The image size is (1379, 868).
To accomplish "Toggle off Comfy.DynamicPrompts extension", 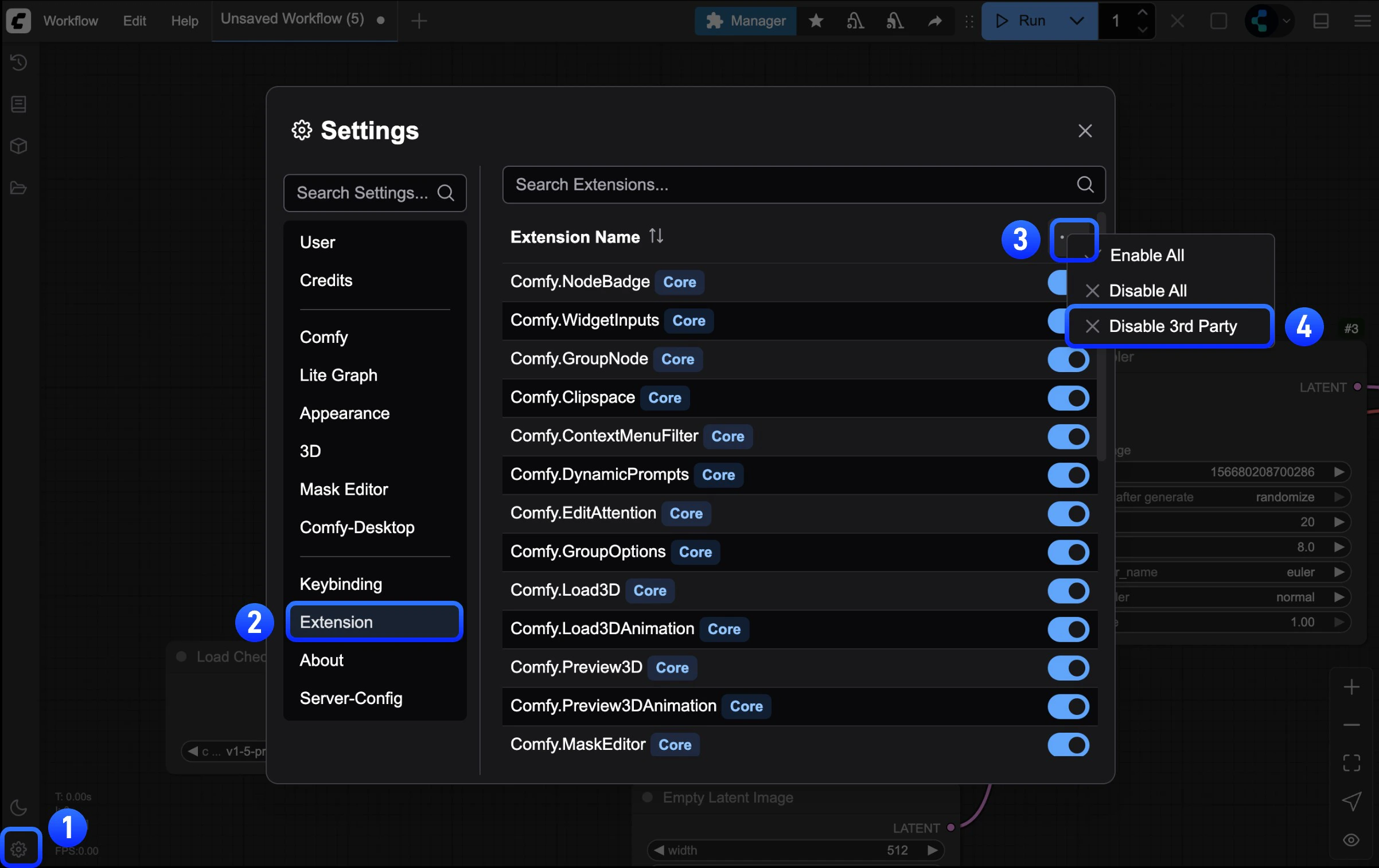I will (x=1068, y=475).
